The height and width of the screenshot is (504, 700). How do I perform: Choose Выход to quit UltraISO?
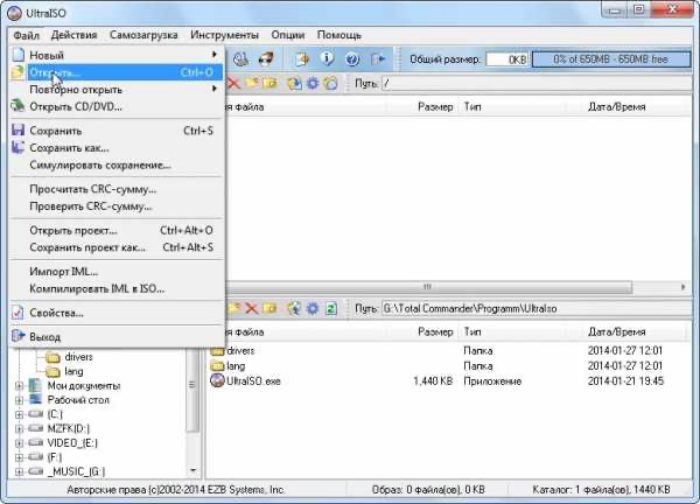116,337
